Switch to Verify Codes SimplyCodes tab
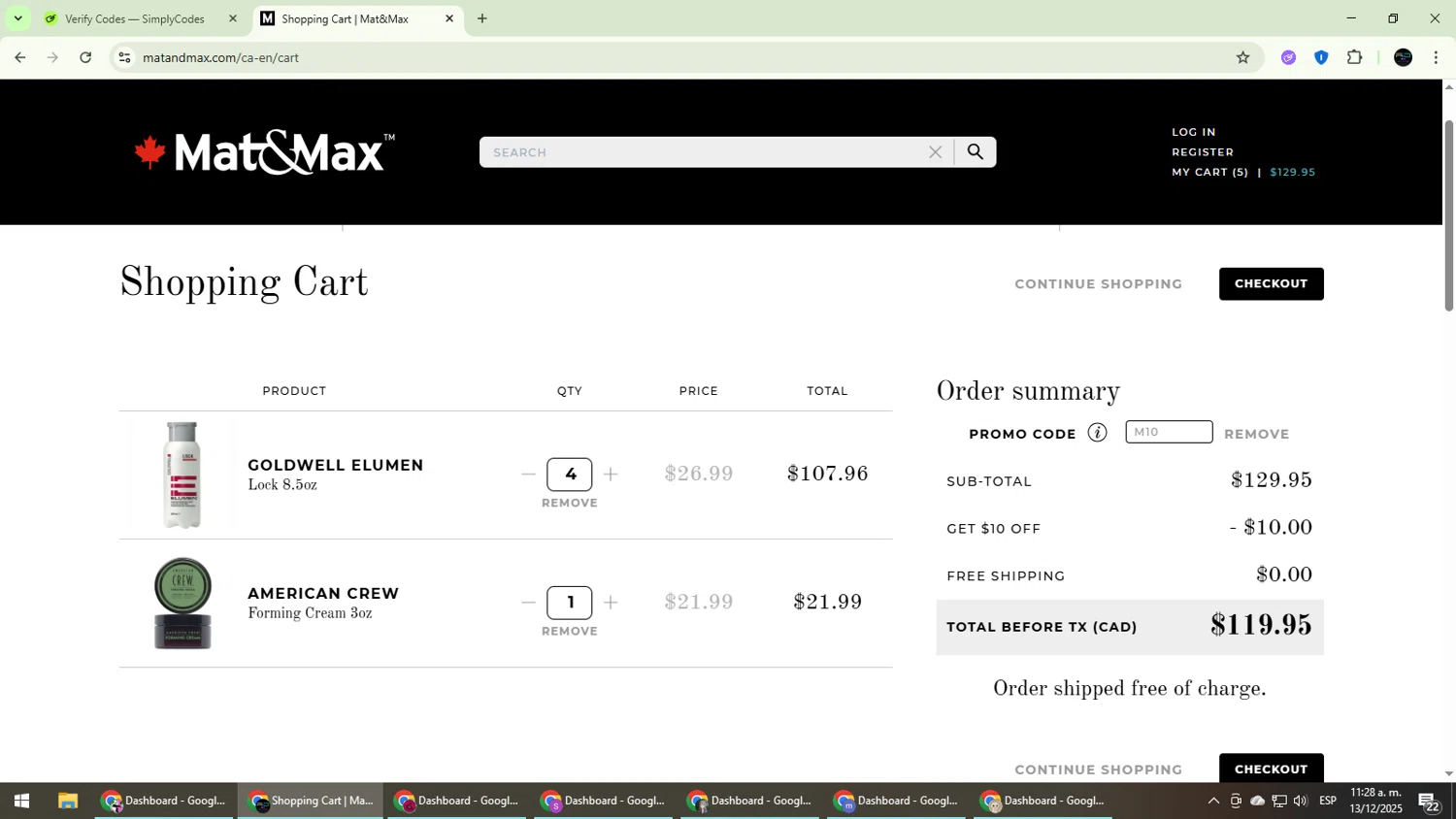1456x819 pixels. (x=134, y=18)
